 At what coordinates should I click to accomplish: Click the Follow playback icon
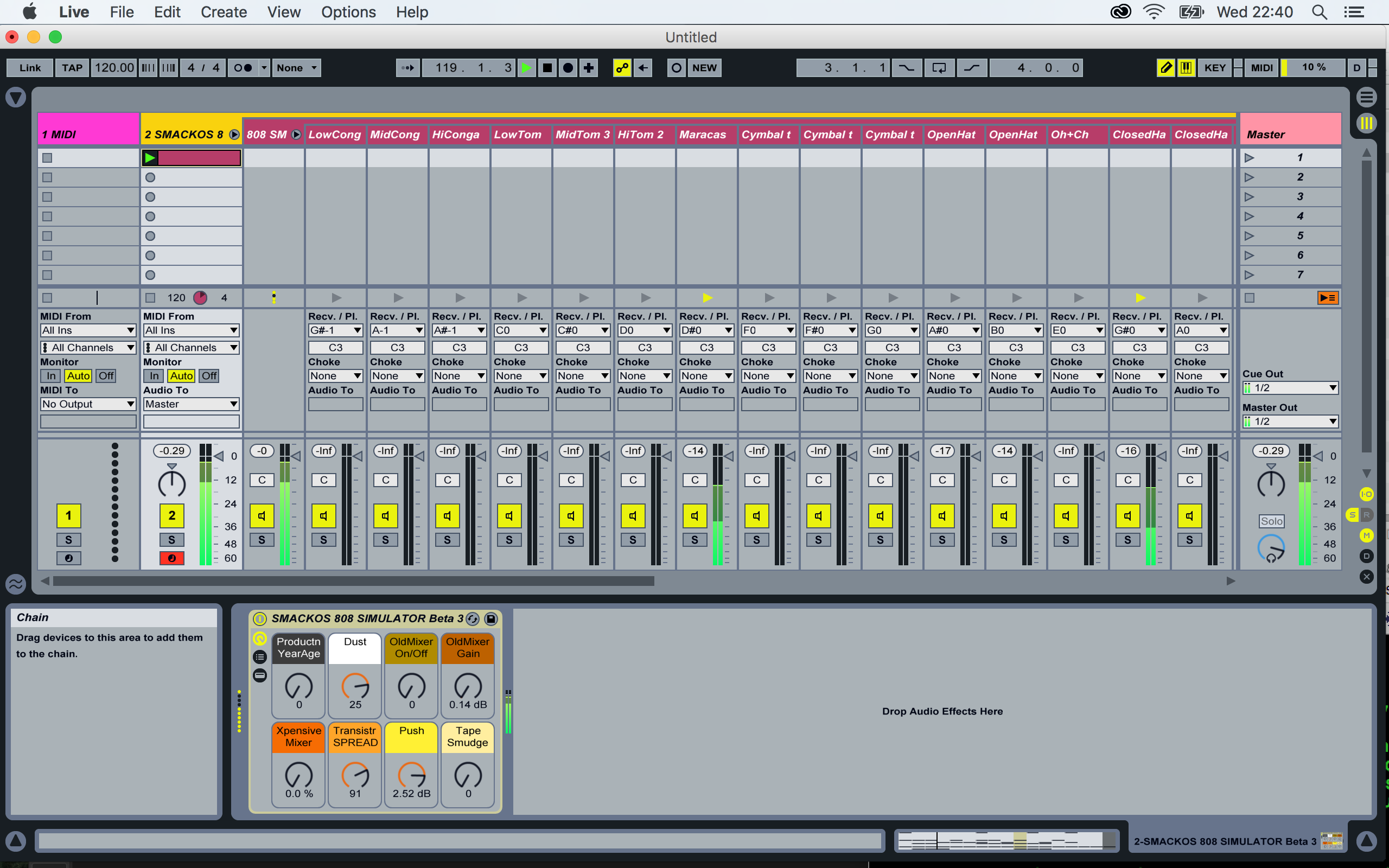pos(407,68)
